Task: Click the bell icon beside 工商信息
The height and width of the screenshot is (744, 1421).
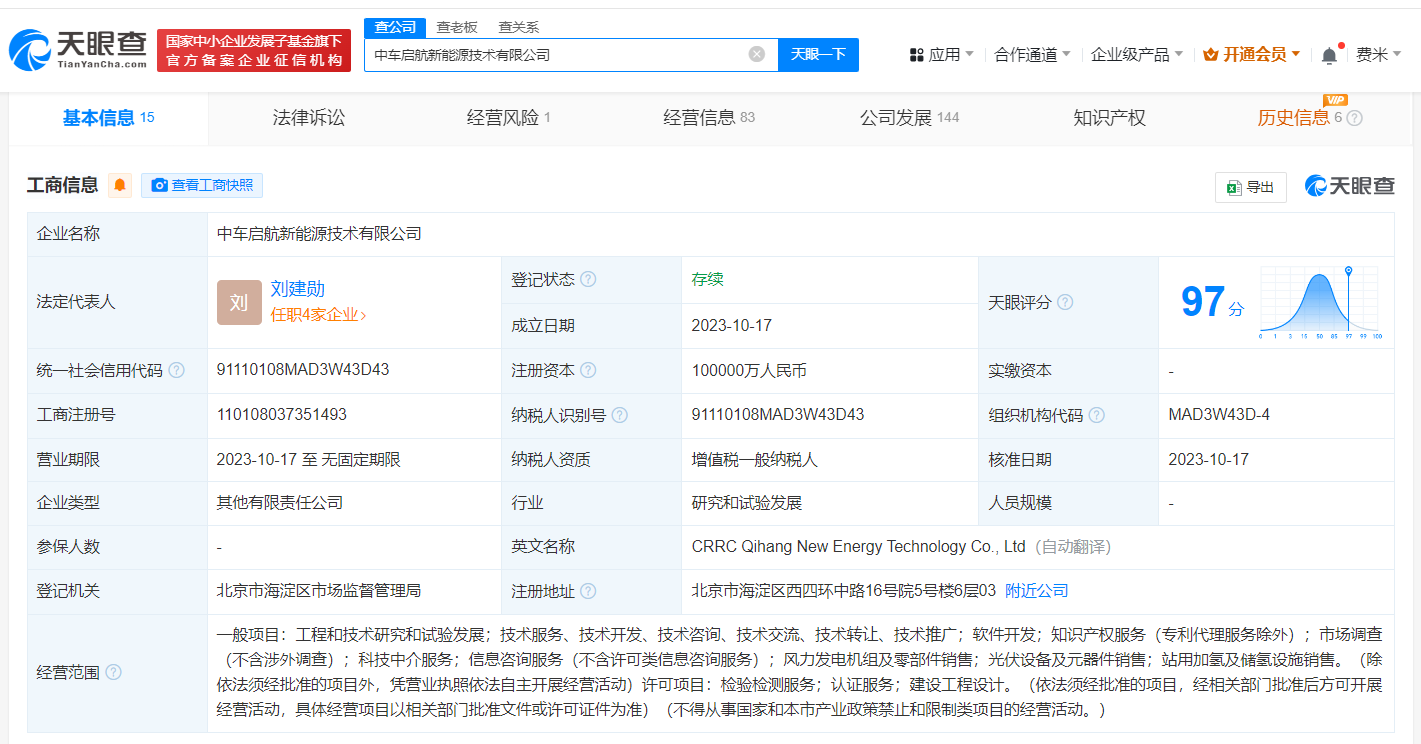Action: (x=119, y=186)
